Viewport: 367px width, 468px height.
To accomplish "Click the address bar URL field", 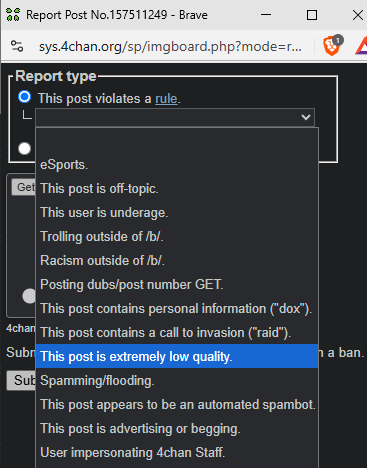I will point(170,46).
